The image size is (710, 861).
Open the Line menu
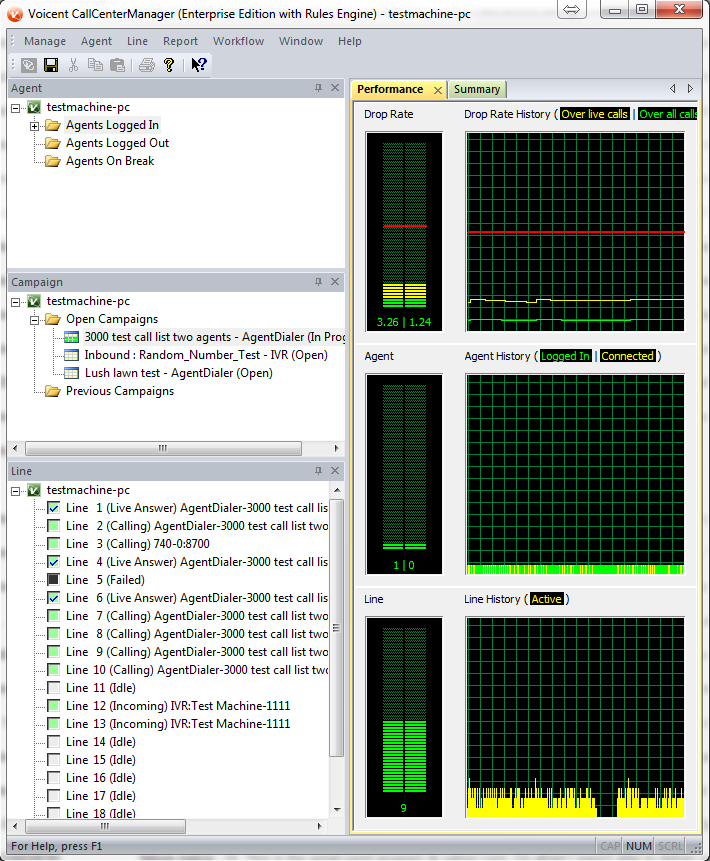pos(137,41)
